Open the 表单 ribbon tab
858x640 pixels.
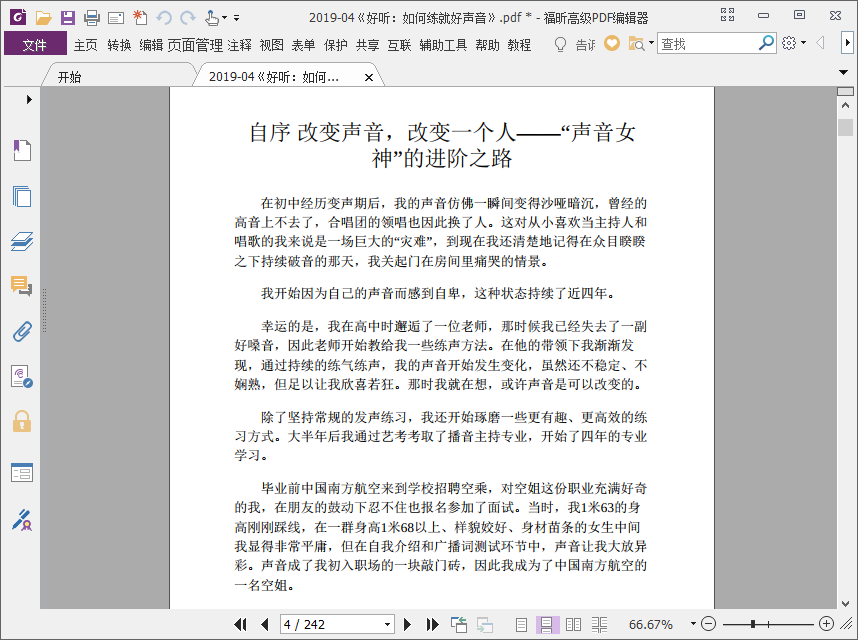coord(303,45)
